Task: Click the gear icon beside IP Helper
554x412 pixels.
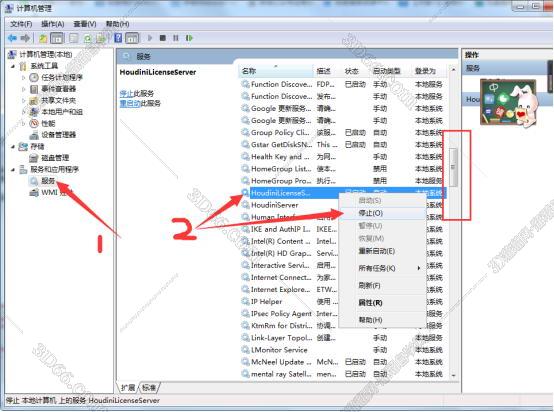Action: coord(245,301)
